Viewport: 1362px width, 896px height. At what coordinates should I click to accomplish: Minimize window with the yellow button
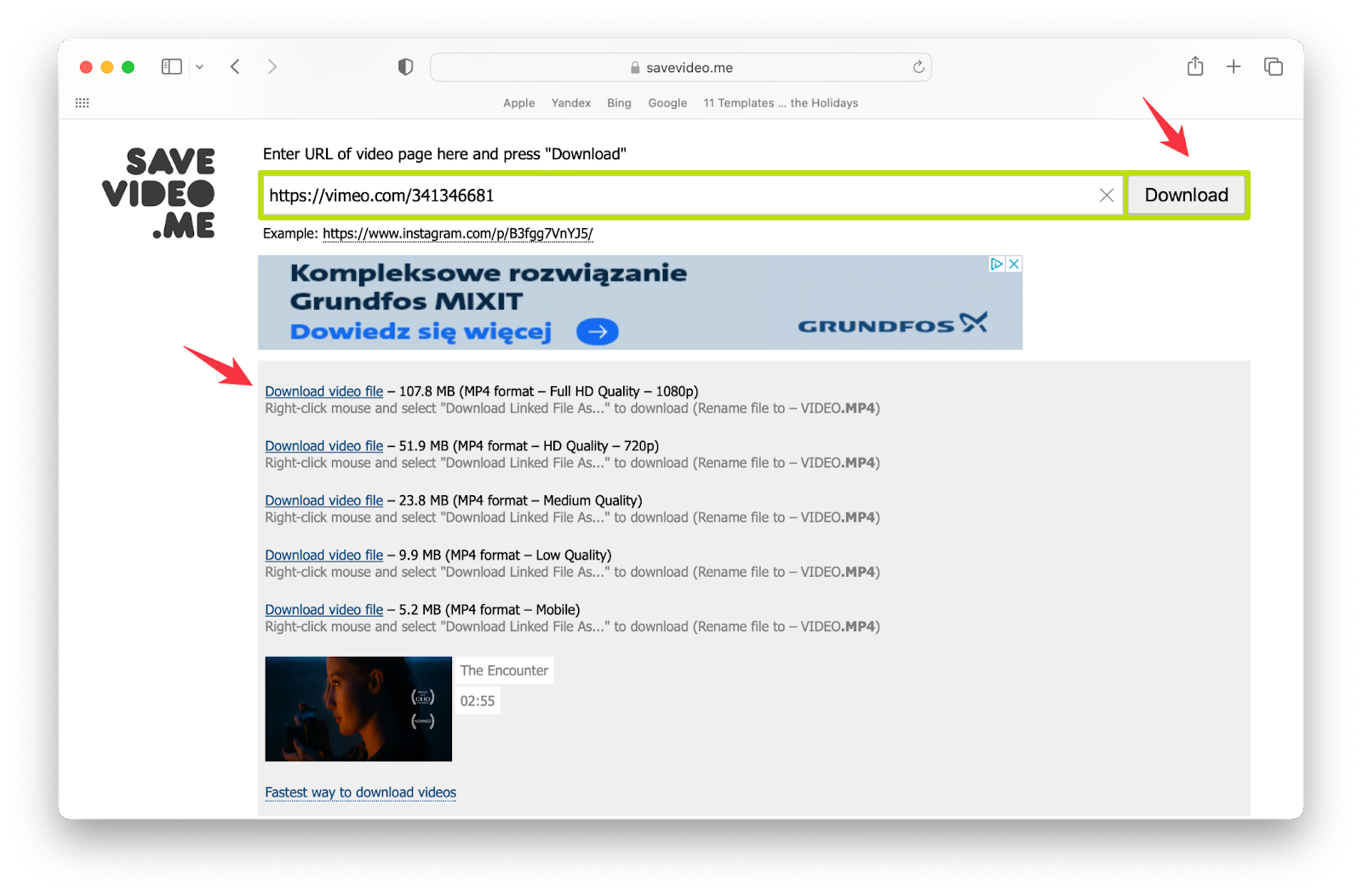pyautogui.click(x=107, y=67)
